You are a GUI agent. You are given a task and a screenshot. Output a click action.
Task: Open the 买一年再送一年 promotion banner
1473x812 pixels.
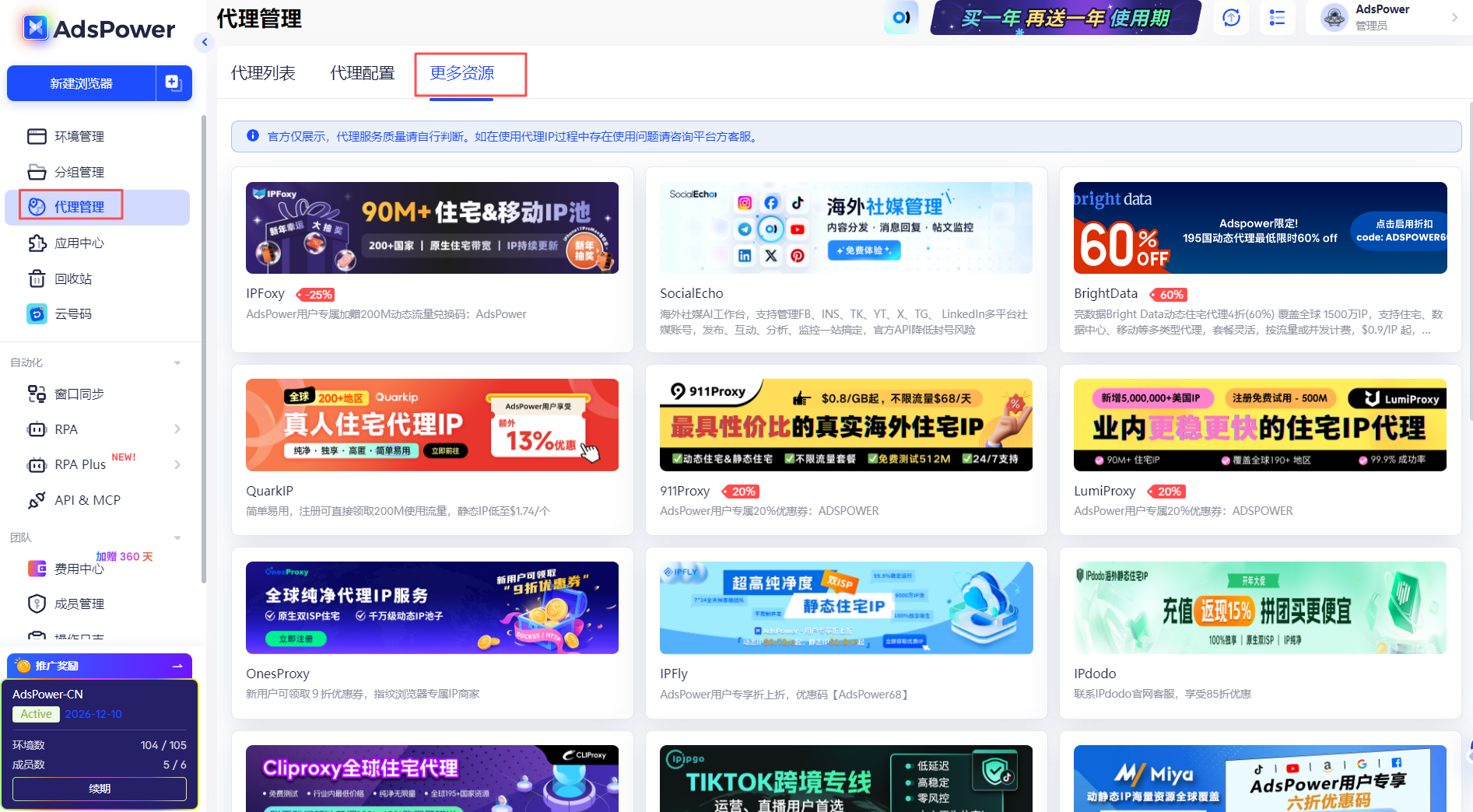point(1064,17)
